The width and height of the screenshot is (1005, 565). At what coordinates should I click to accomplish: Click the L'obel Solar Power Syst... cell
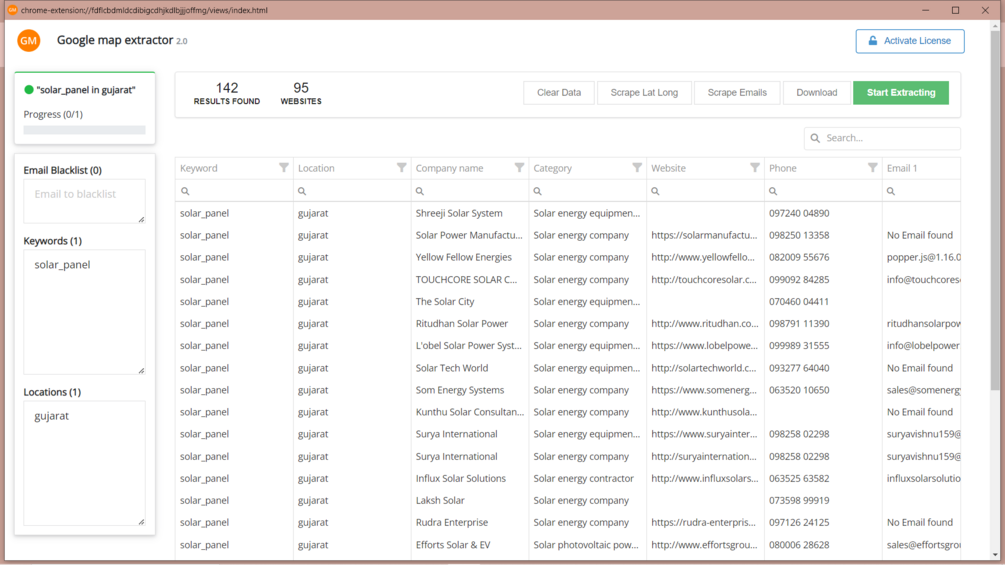click(x=470, y=346)
